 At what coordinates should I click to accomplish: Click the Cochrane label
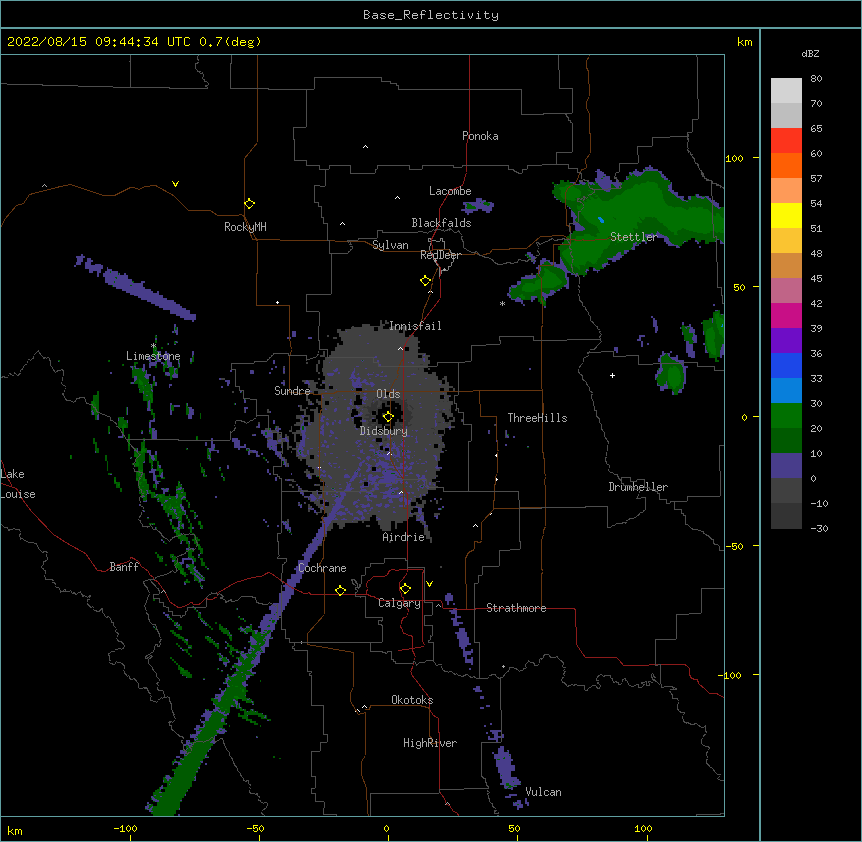coord(322,568)
